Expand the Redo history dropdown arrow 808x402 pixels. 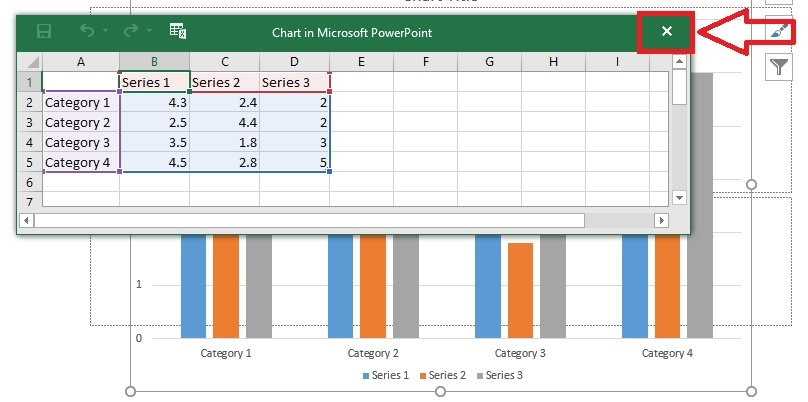149,33
